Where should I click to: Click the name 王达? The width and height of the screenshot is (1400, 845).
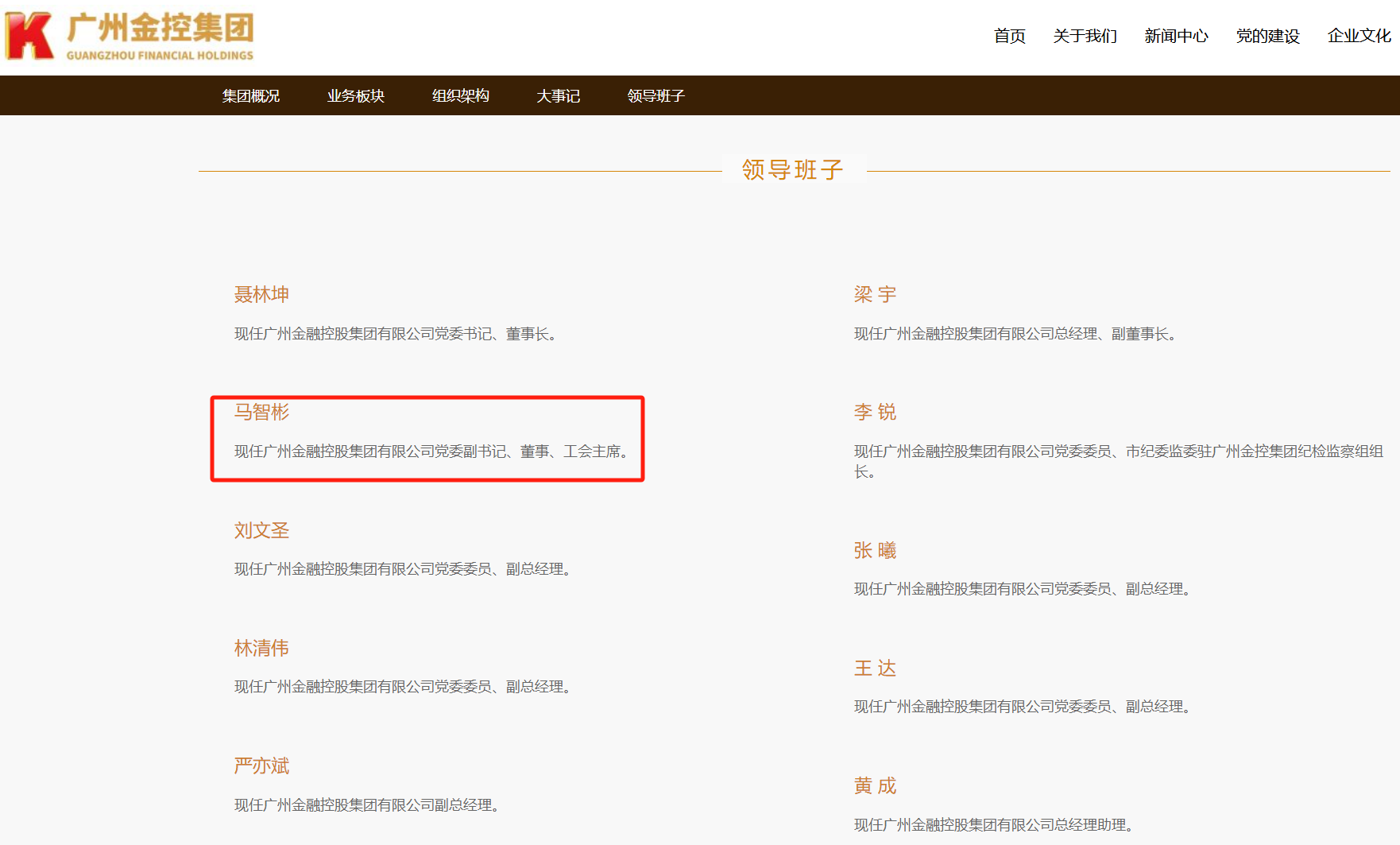click(x=875, y=668)
